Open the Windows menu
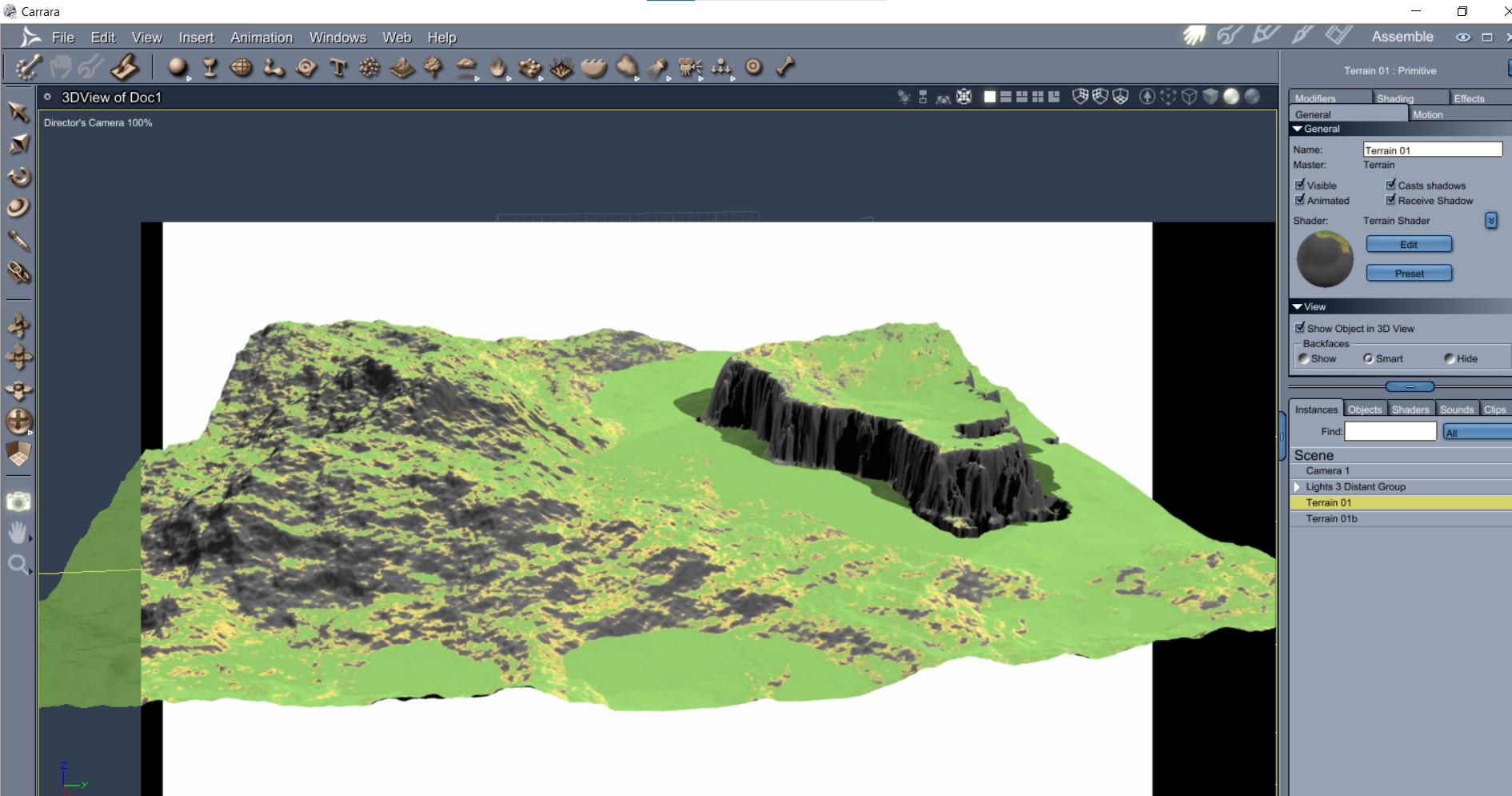1512x796 pixels. point(337,38)
